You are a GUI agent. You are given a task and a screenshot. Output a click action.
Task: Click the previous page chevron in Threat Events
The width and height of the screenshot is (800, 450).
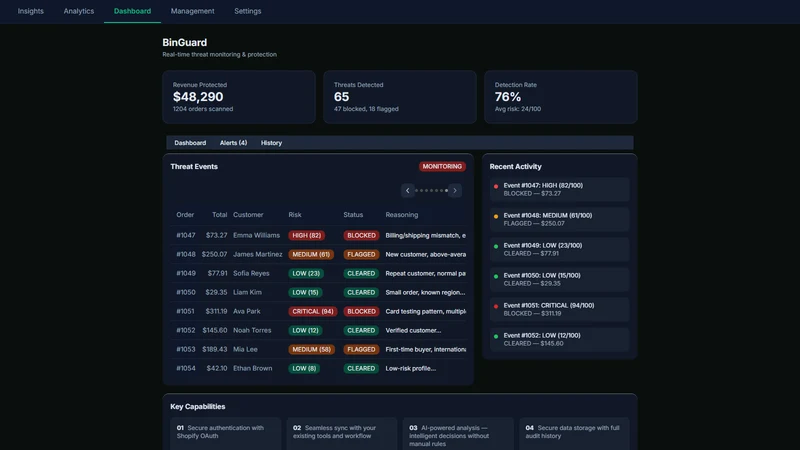click(407, 190)
